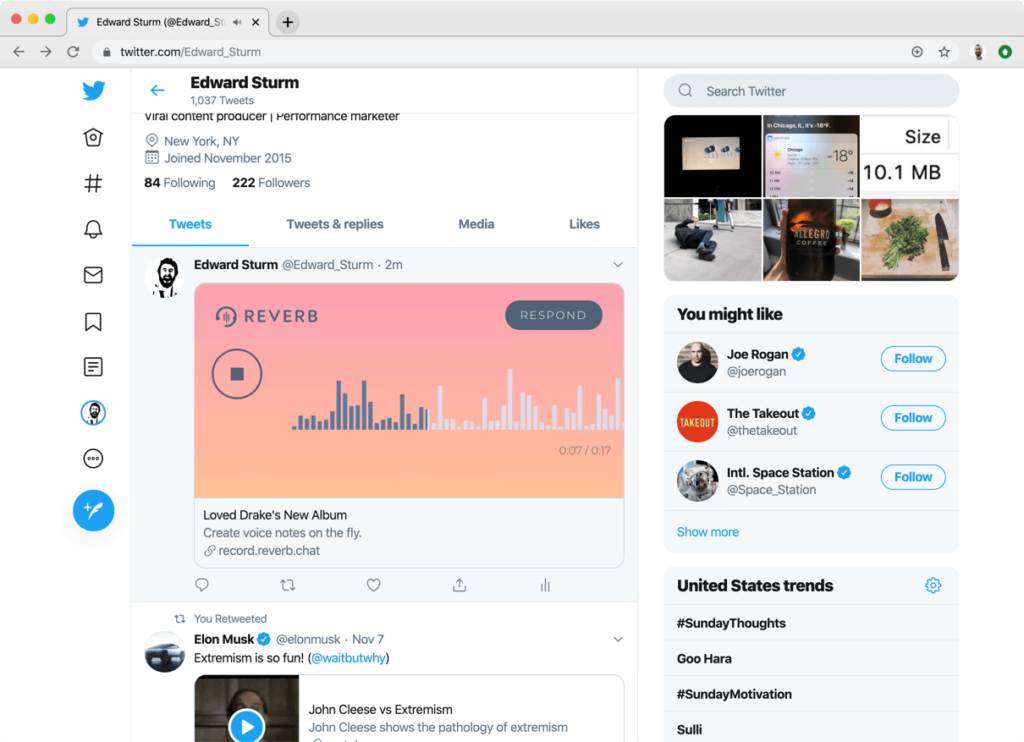Screen dimensions: 1024x742
Task: Expand options for Edward Sturm's tweet
Action: 618,265
